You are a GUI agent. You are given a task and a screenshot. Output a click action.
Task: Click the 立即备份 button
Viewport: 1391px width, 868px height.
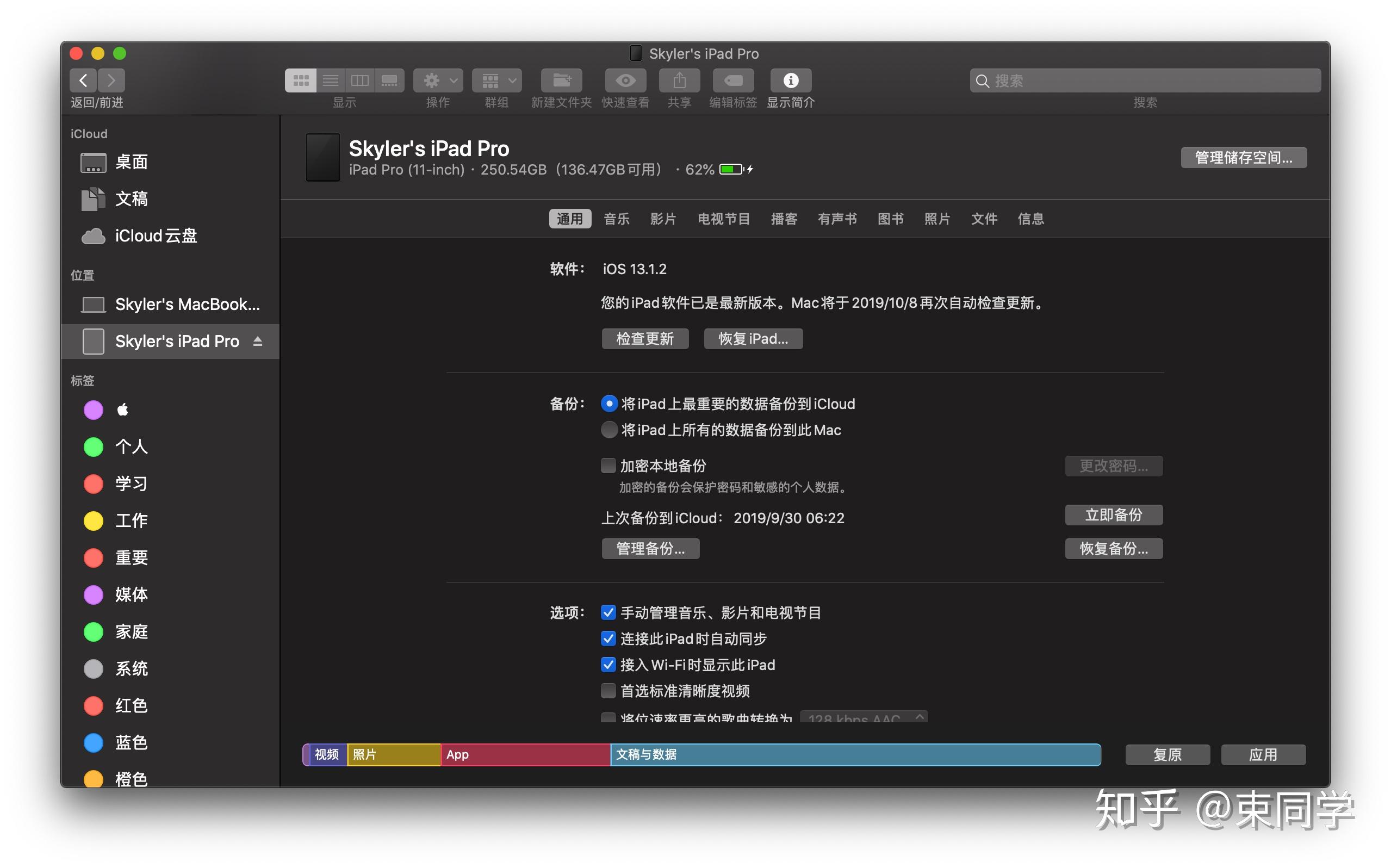click(1114, 516)
